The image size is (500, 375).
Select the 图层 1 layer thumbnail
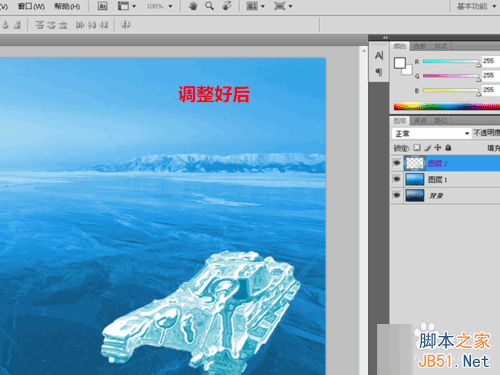click(415, 179)
